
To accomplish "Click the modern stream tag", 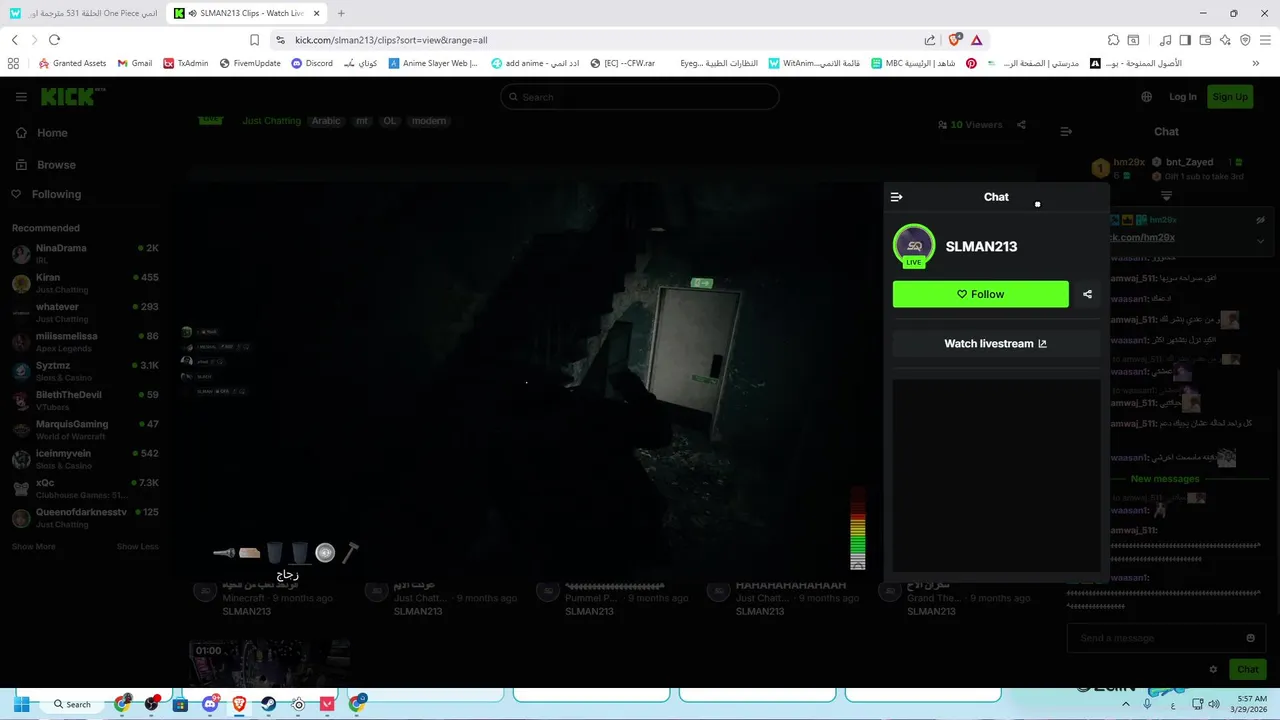I will pos(429,121).
